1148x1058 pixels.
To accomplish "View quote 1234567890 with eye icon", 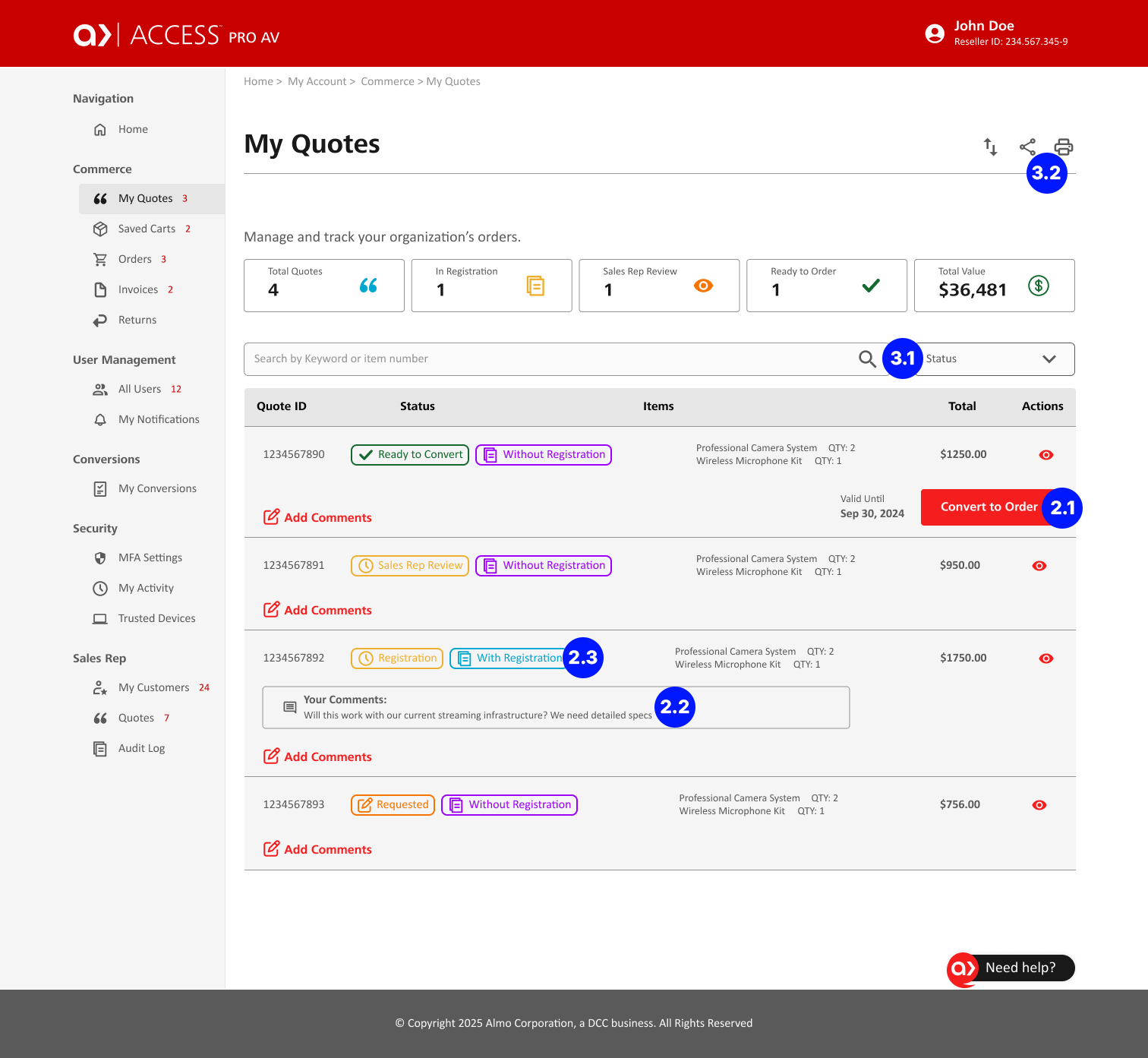I will 1045,455.
